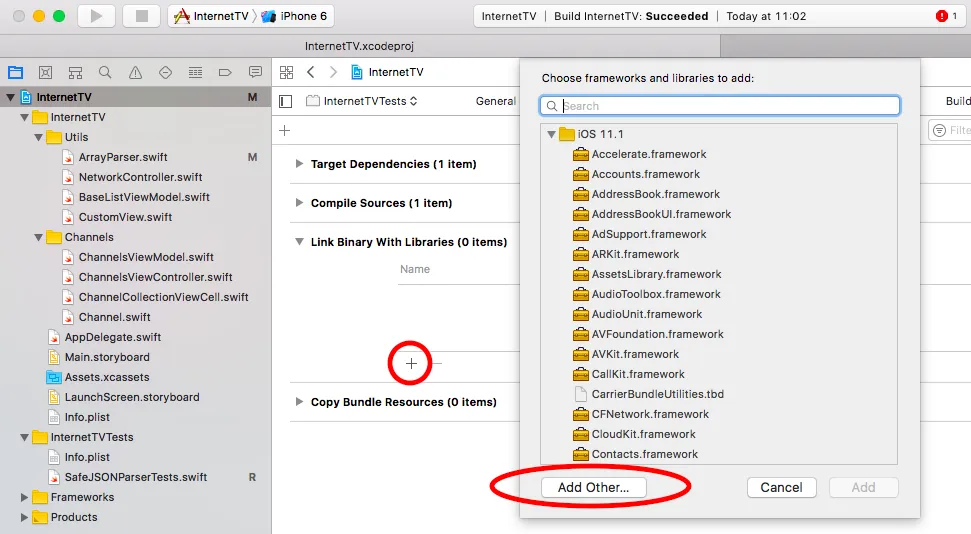971x534 pixels.
Task: Choose the iPhone 6 destination
Action: pos(295,16)
